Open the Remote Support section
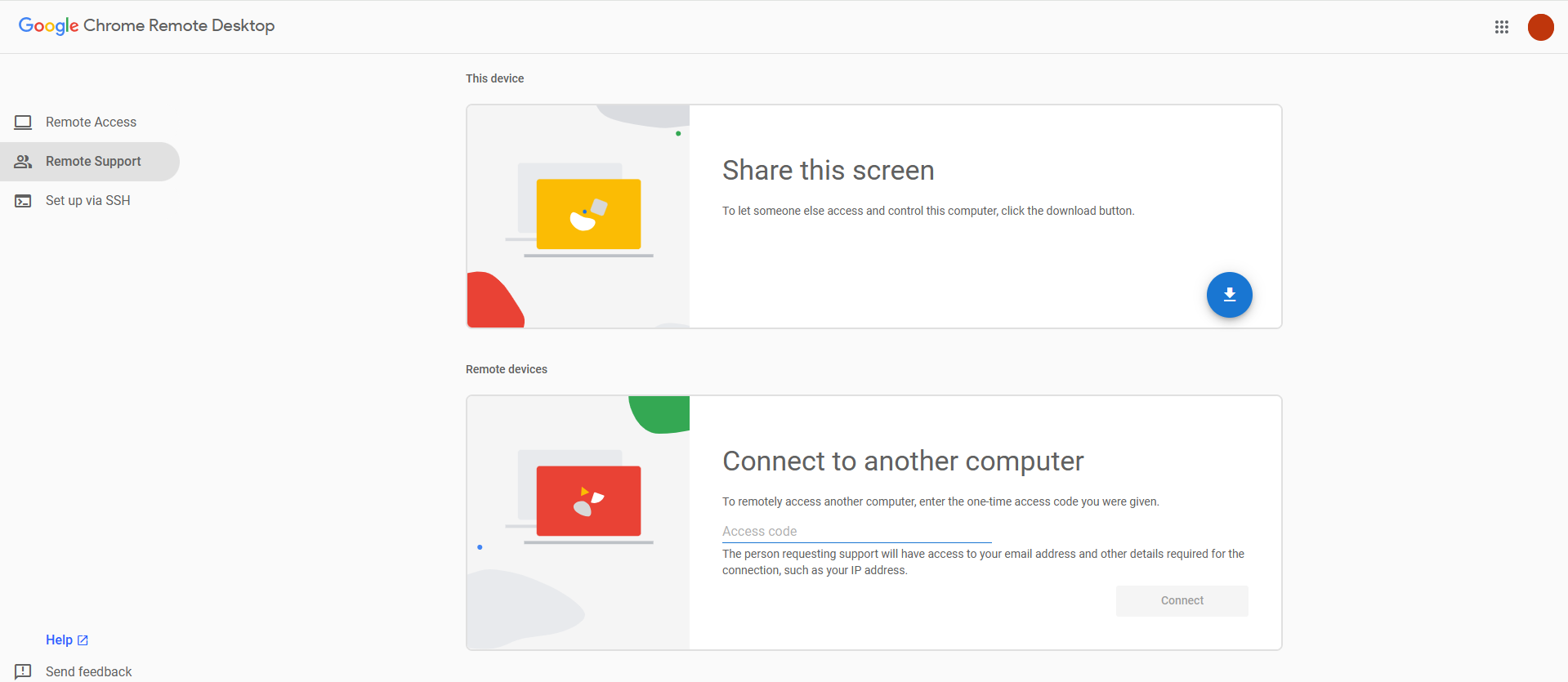 90,162
